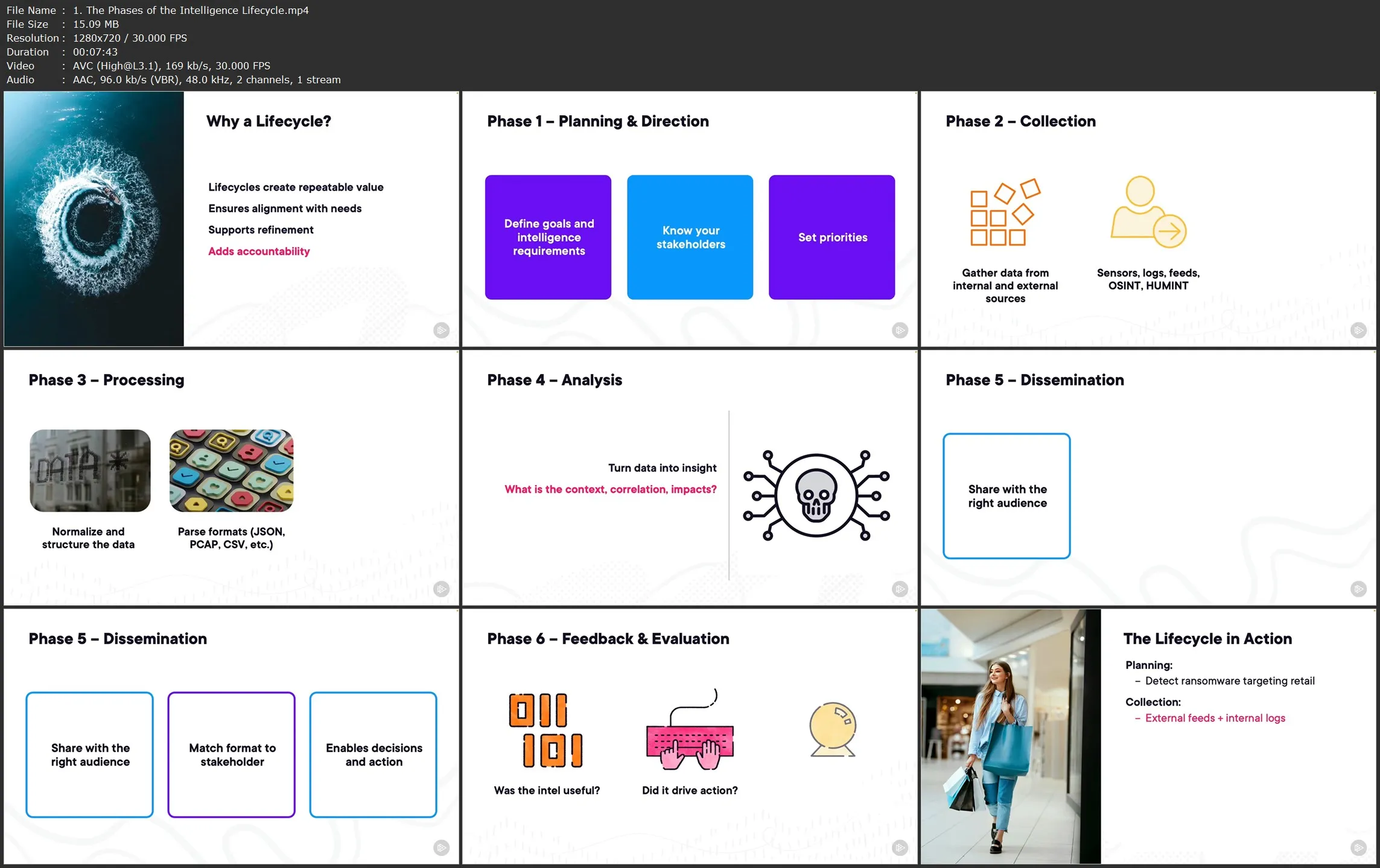1380x868 pixels.
Task: Click the play badge on Phase 4 Analysis slide
Action: [900, 589]
